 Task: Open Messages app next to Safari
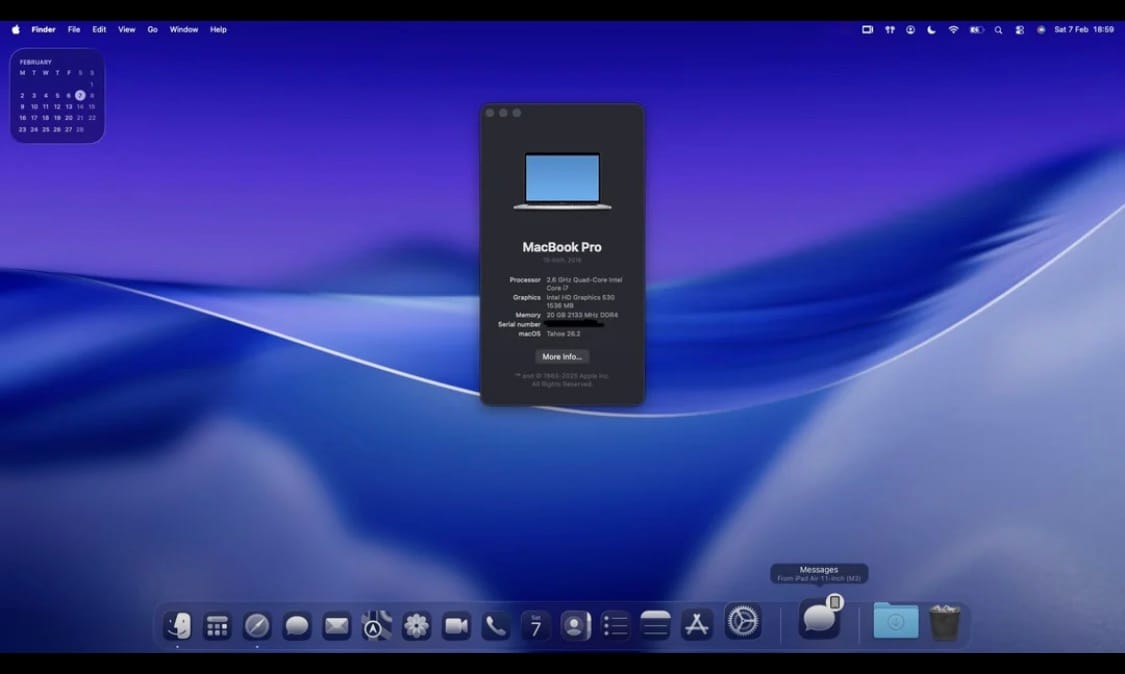point(296,627)
